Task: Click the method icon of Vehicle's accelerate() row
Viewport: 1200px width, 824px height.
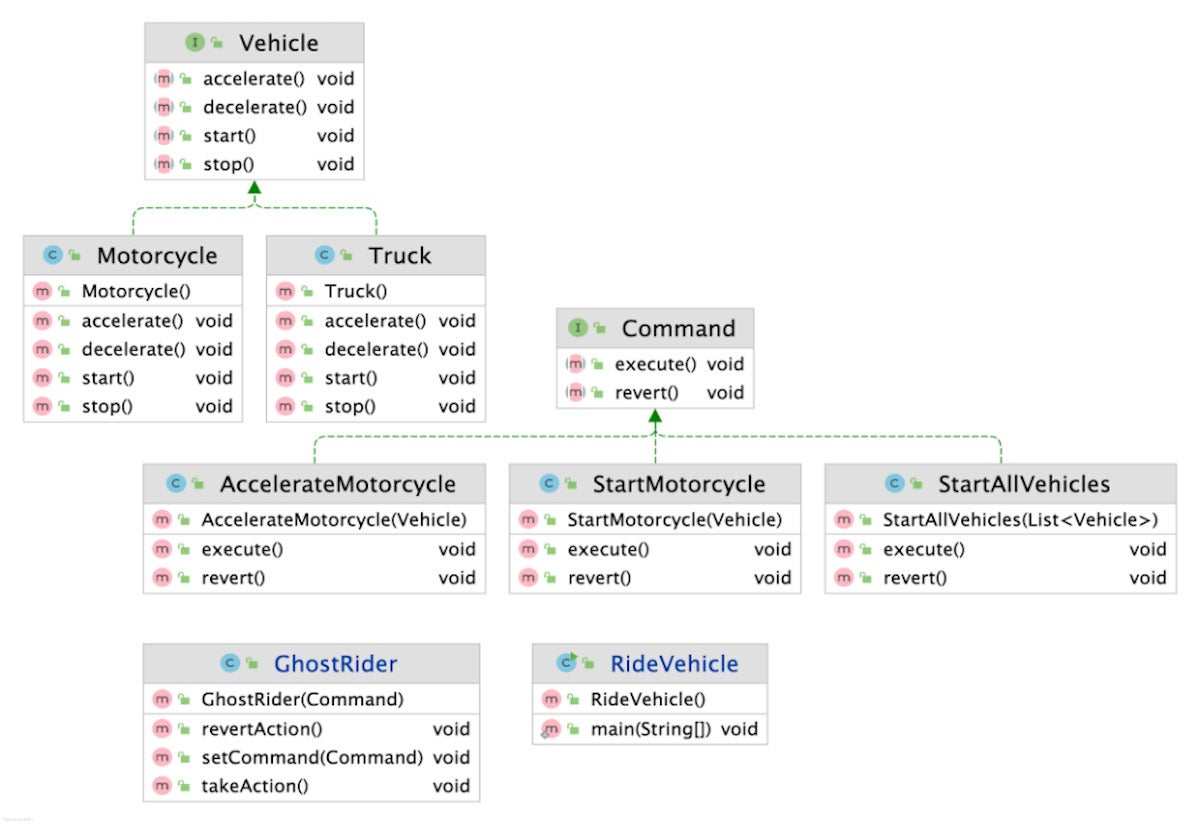Action: click(x=164, y=78)
